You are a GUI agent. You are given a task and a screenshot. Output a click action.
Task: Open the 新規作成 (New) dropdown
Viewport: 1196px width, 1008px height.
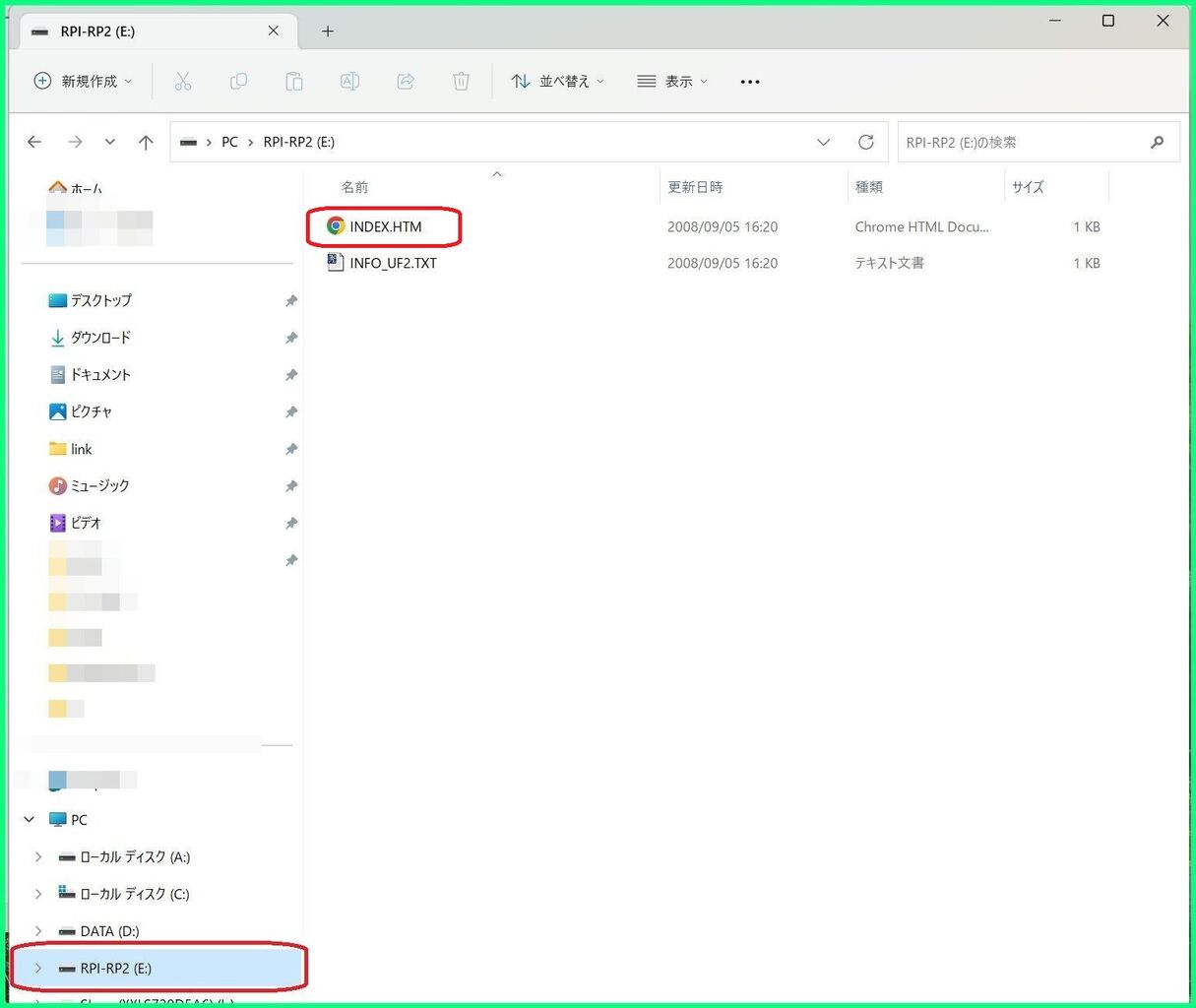[83, 82]
